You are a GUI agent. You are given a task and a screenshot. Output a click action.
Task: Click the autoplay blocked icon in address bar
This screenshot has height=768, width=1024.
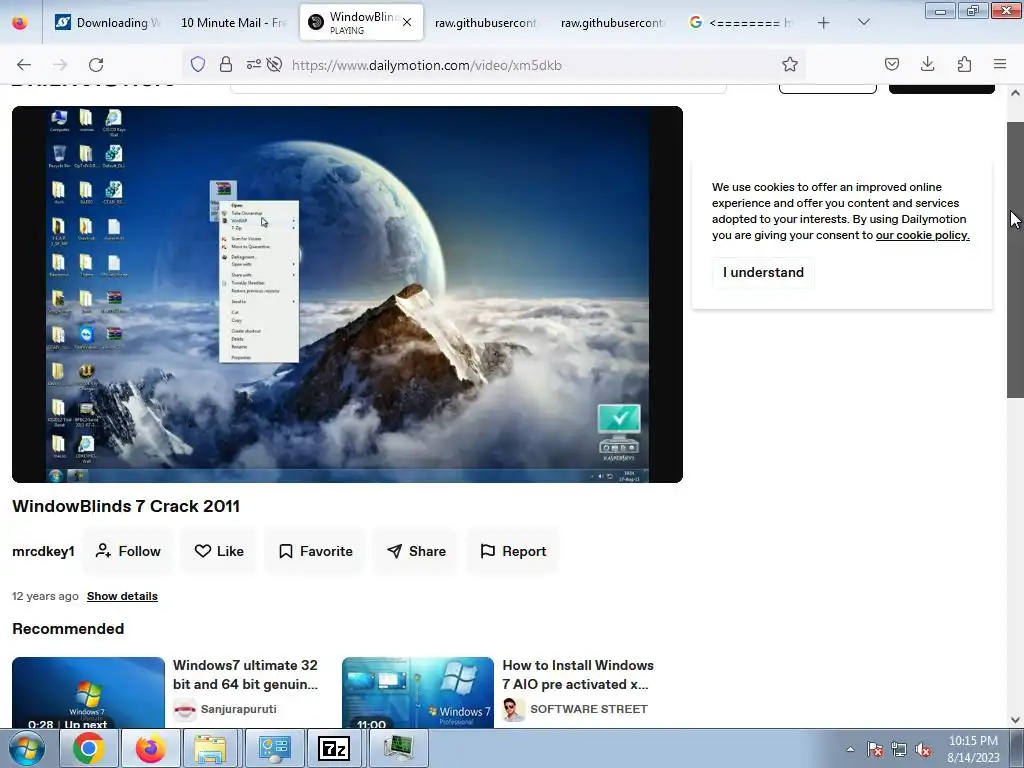tap(275, 64)
